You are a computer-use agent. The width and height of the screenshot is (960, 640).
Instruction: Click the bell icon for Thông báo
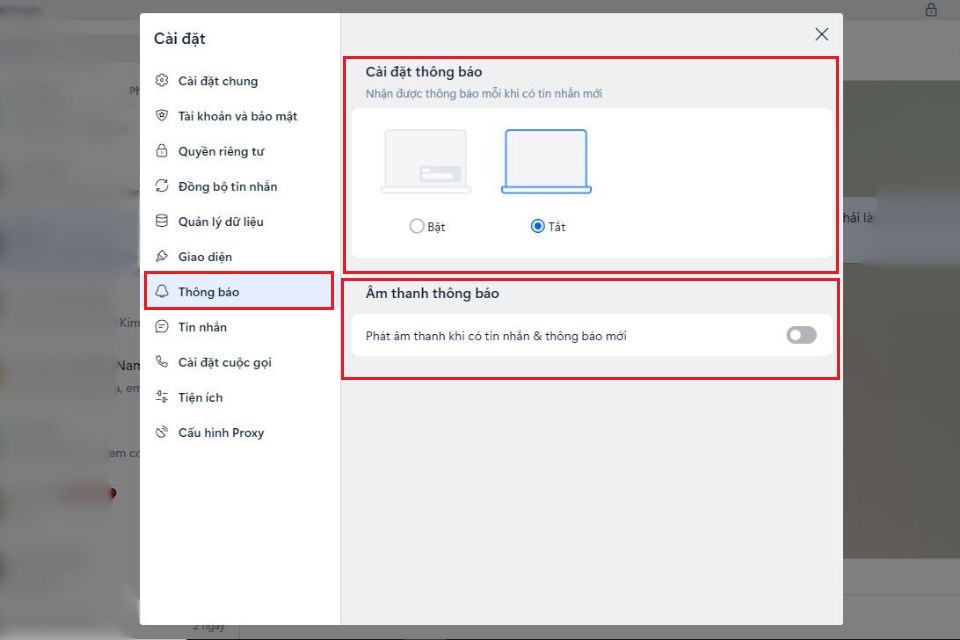162,291
